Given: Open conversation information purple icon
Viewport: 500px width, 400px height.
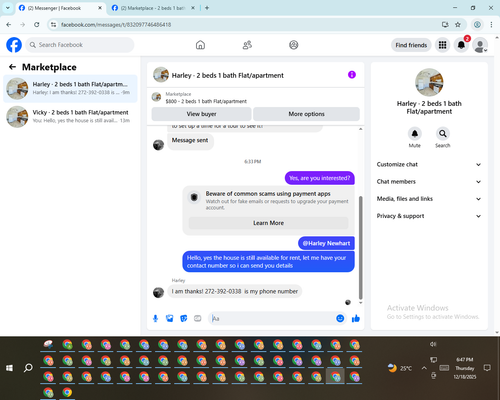Looking at the screenshot, I should (x=352, y=75).
